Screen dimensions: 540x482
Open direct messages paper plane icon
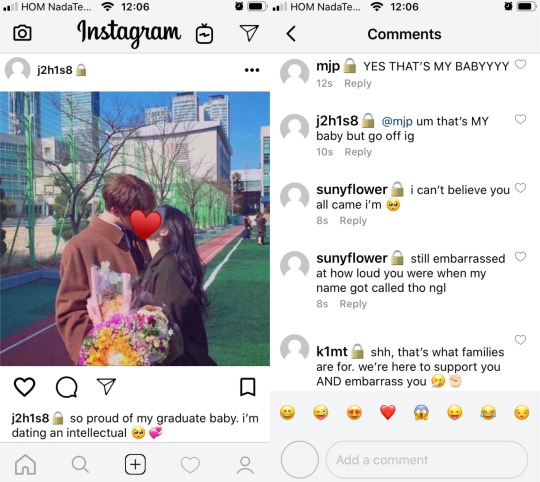tap(249, 33)
